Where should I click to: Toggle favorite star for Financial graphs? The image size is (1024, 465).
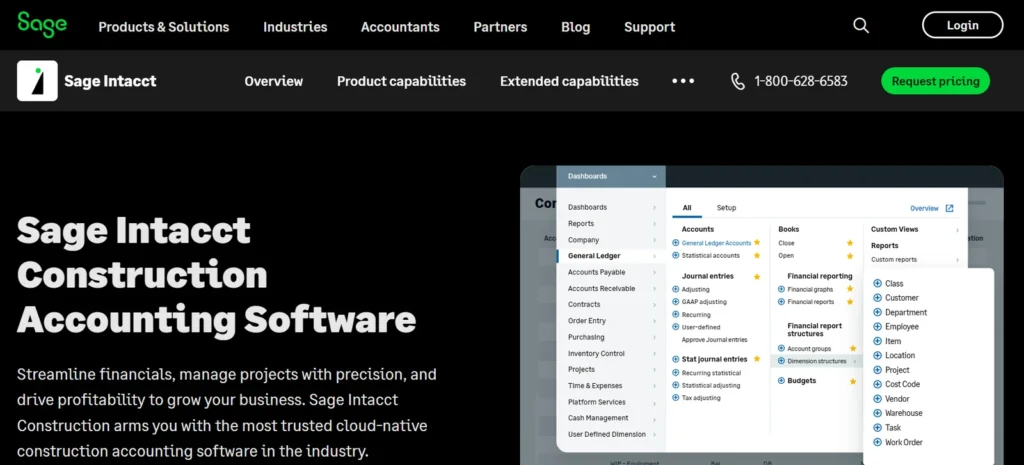tap(850, 289)
